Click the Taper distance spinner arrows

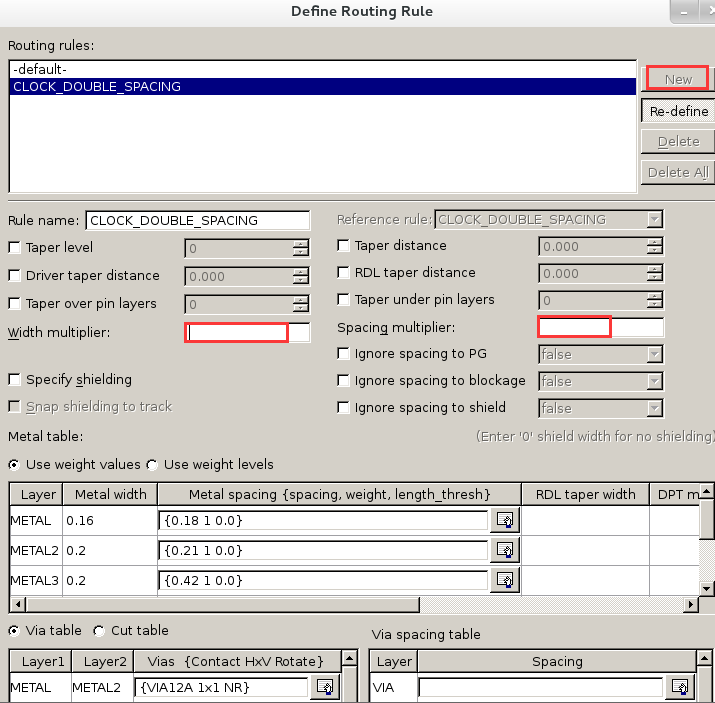coord(654,246)
